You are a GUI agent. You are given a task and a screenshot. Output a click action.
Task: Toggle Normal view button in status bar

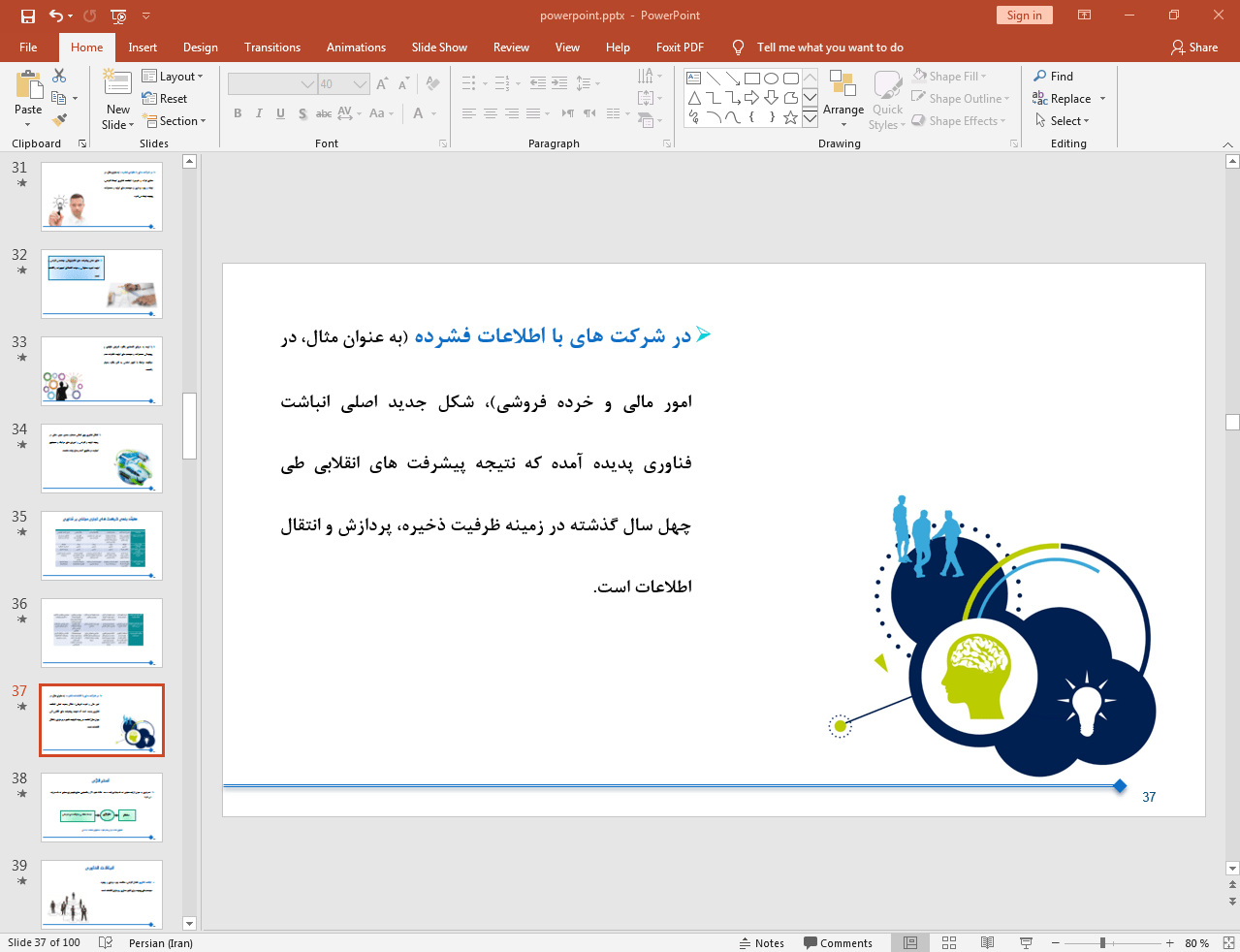[910, 943]
